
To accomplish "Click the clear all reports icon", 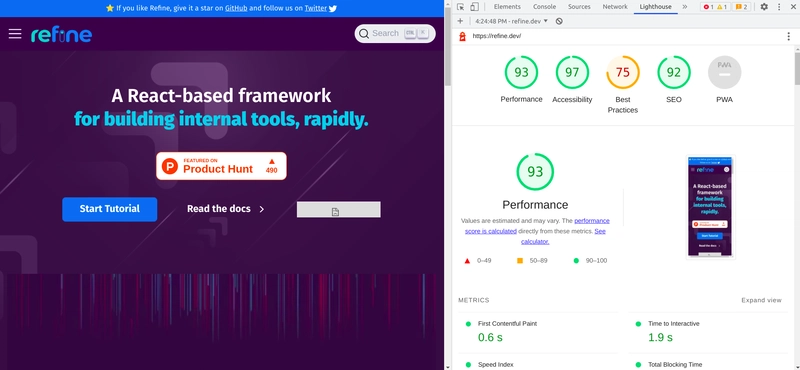I will tap(559, 21).
